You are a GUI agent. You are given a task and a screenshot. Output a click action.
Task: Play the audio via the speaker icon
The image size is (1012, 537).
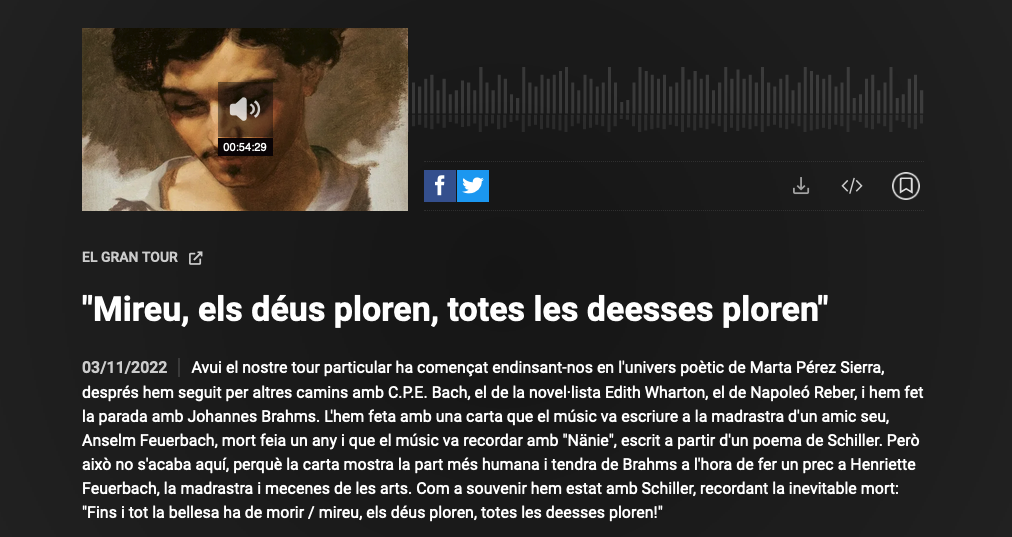[x=245, y=109]
